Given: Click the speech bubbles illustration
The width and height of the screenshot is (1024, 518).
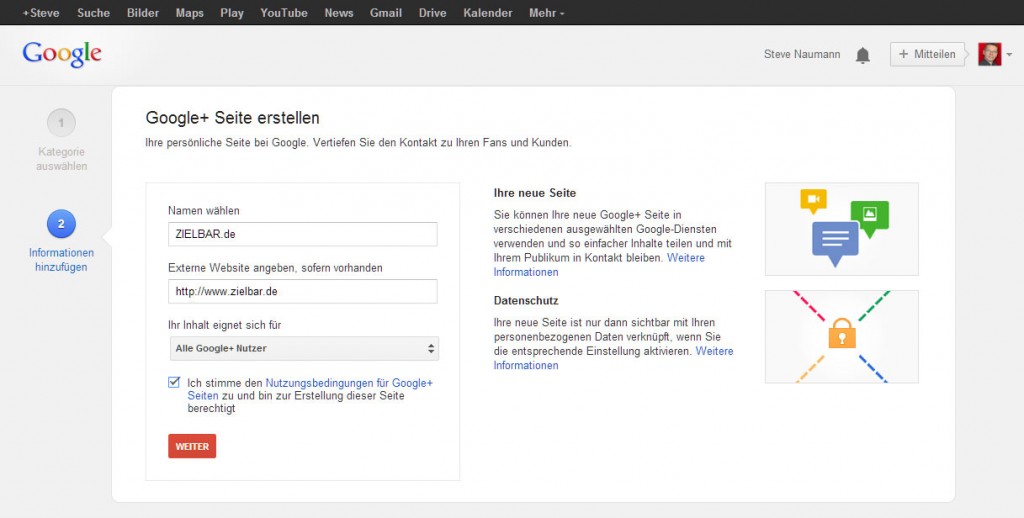Looking at the screenshot, I should tap(842, 229).
